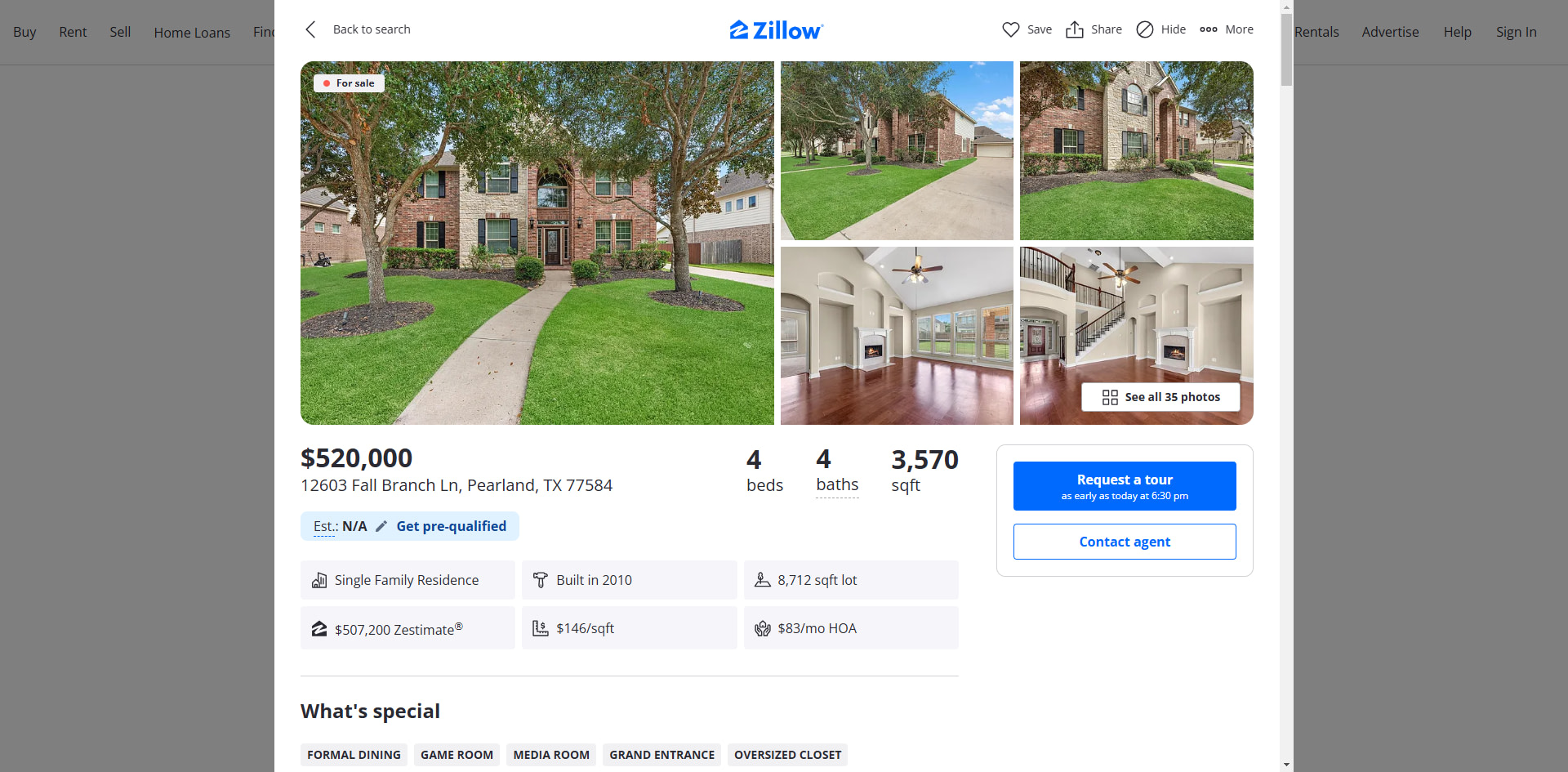Click Get pre-qualified link
1568x772 pixels.
(452, 526)
